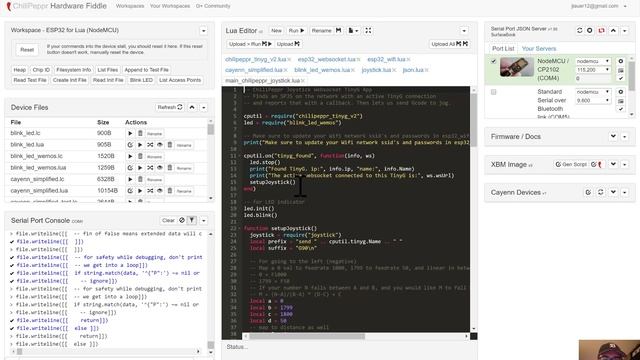Image resolution: width=640 pixels, height=360 pixels.
Task: Expand the XBM Image panel chevron
Action: click(613, 164)
